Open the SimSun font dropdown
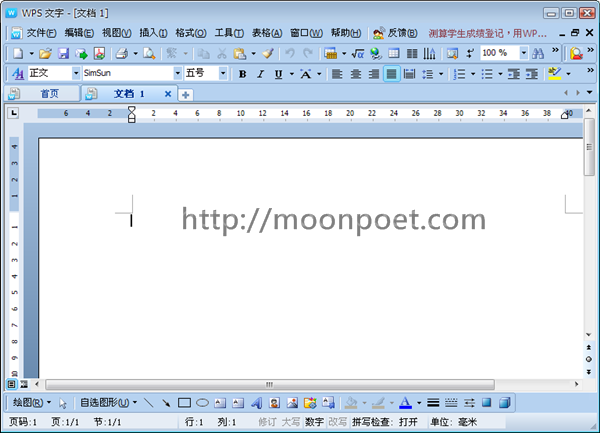The image size is (600, 433). pos(177,73)
